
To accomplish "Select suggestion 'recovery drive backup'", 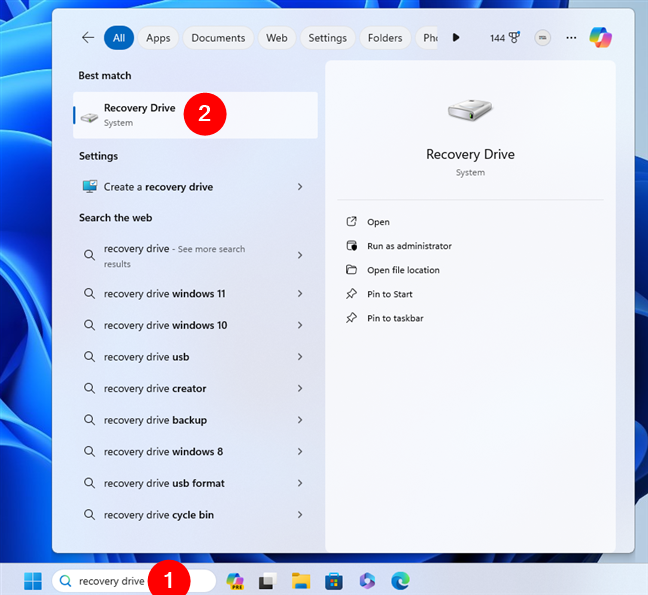I will point(193,420).
